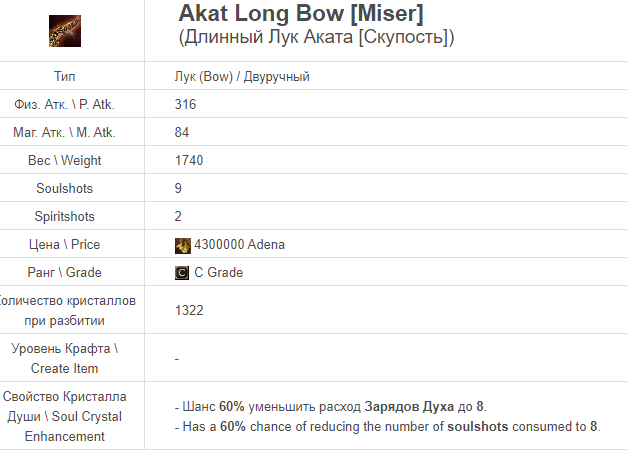Screen dimensions: 627x452
Task: Click the Soulshots row label
Action: [64, 188]
